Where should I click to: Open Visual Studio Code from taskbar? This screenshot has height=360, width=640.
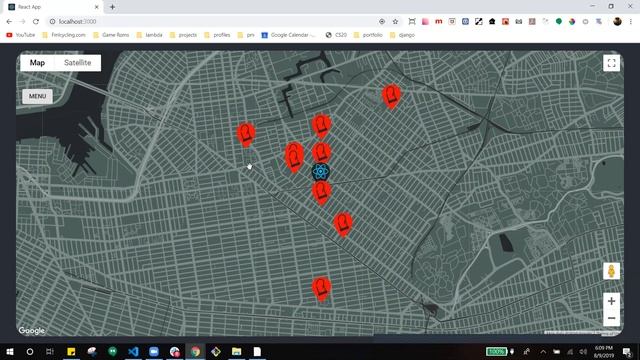(x=133, y=351)
